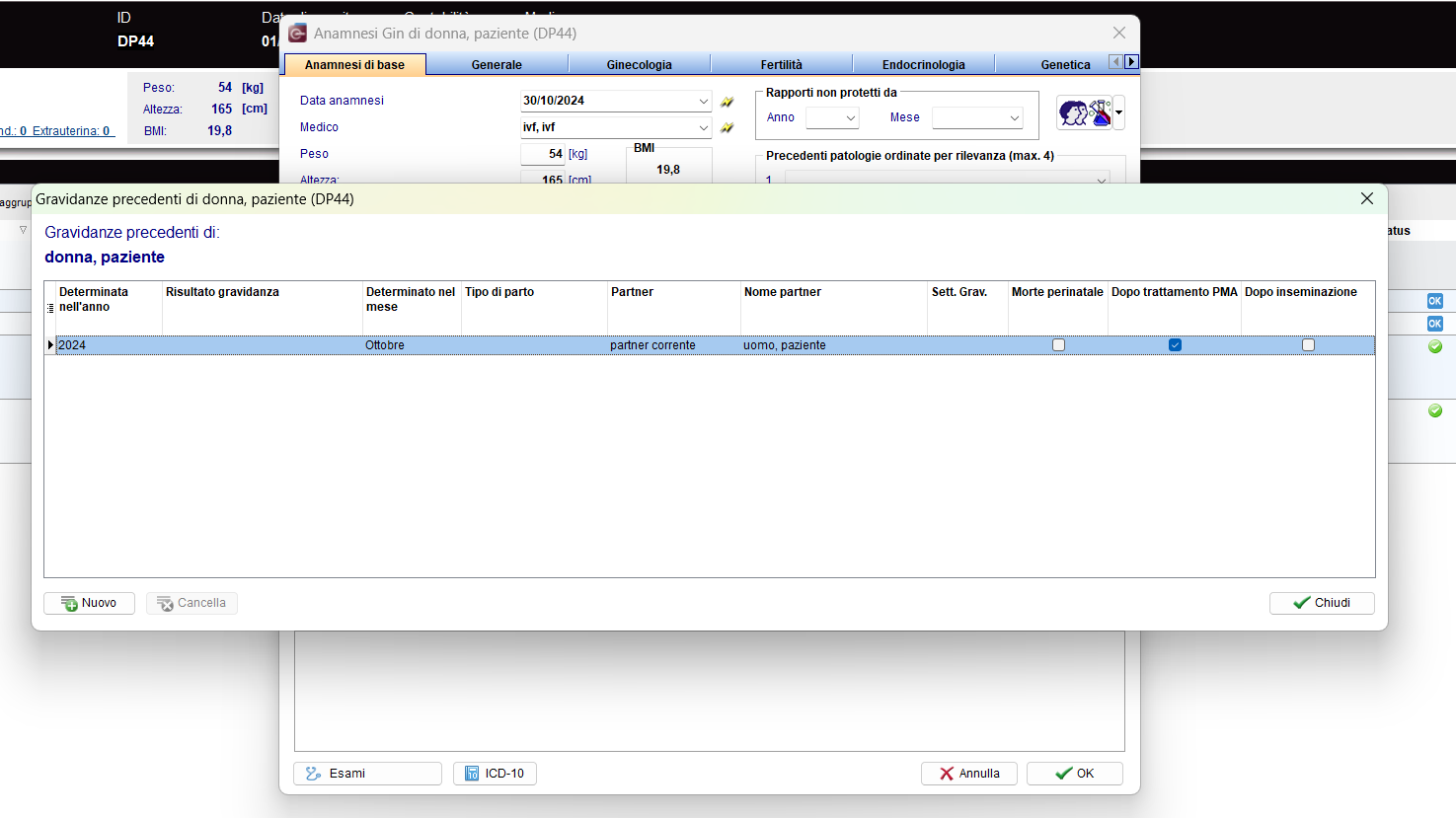Switch to Anamnesi di base tab
Viewport: 1456px width, 818px height.
(354, 65)
